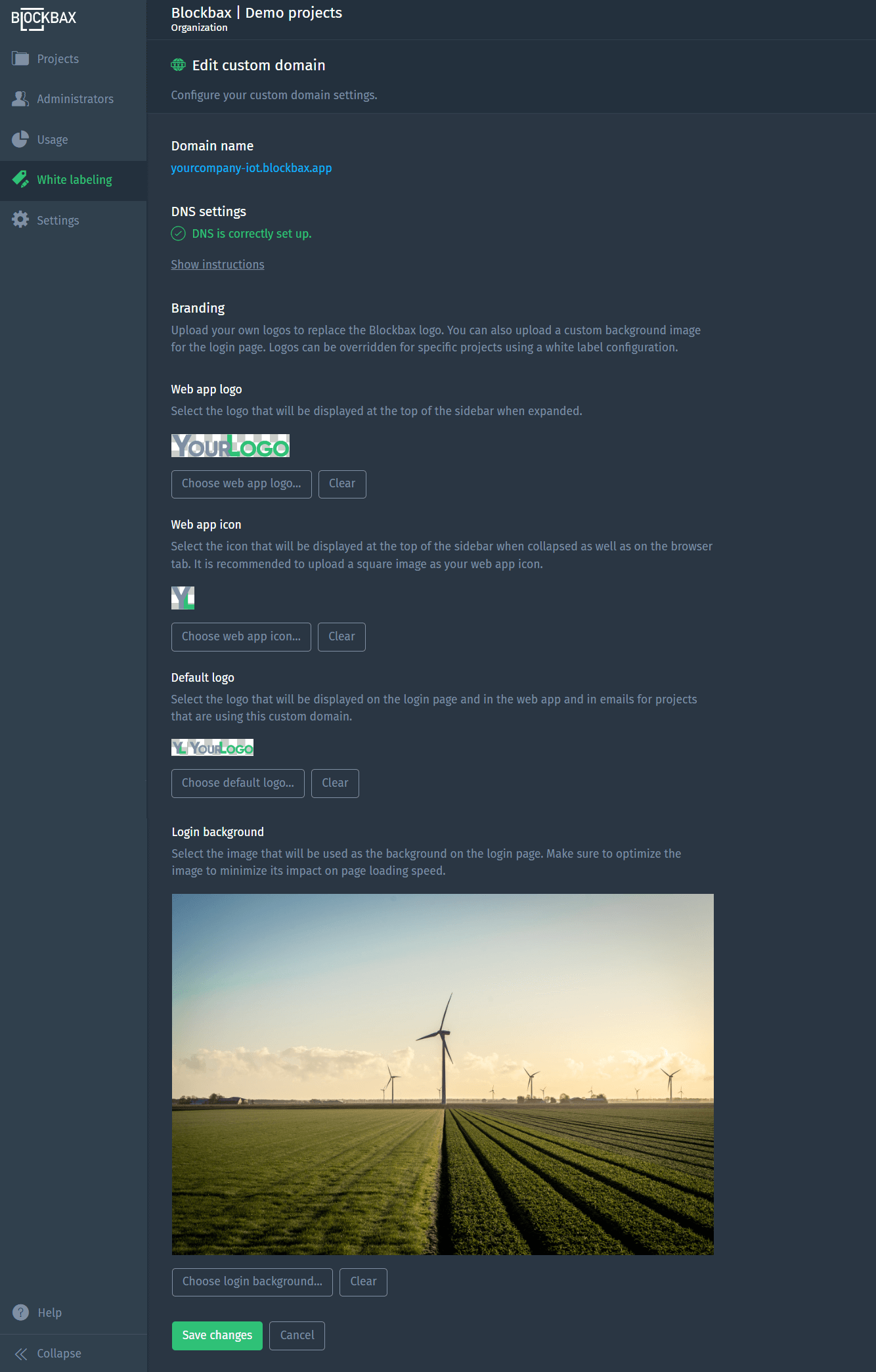Select the Administrators person icon
The image size is (876, 1372).
(x=20, y=99)
